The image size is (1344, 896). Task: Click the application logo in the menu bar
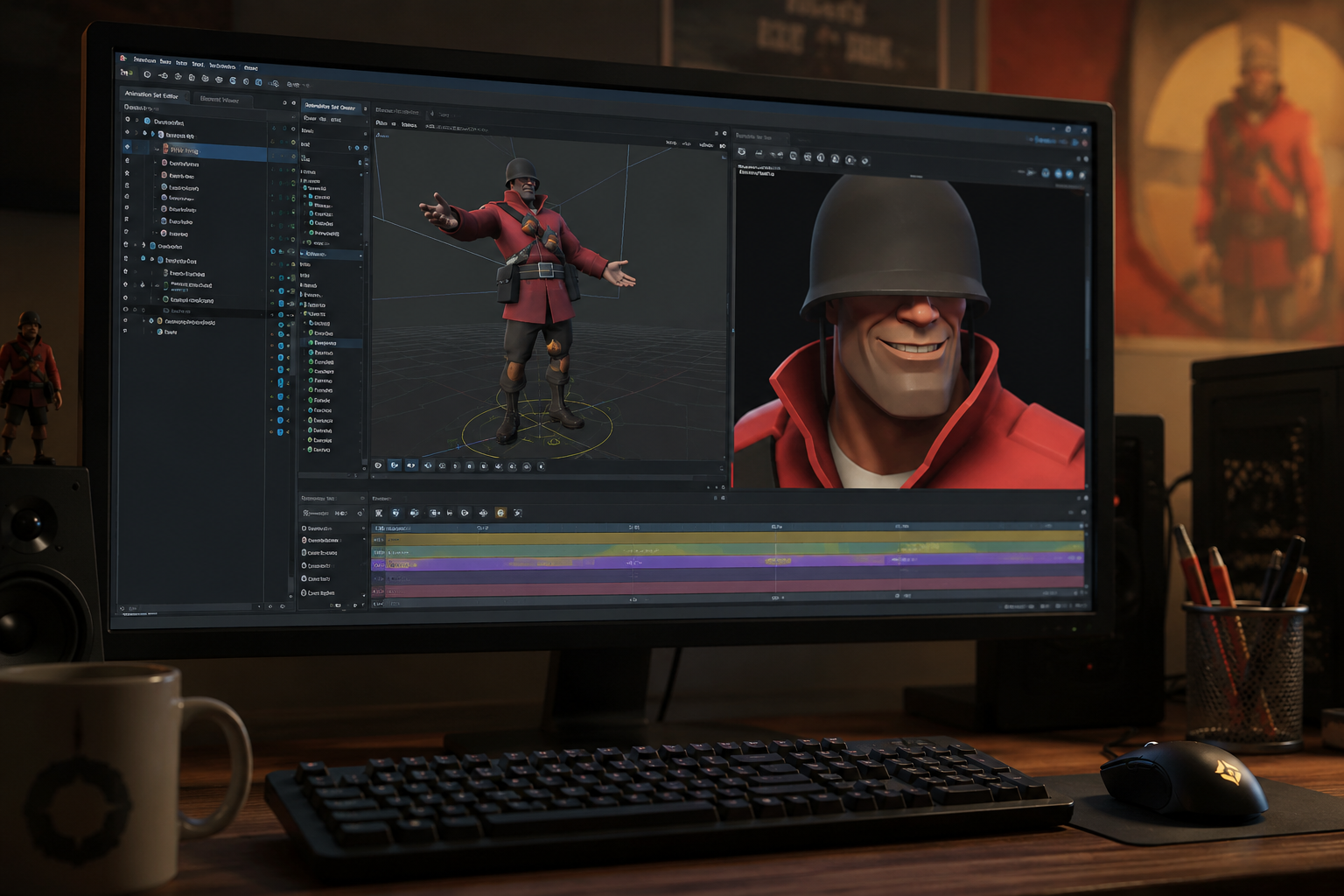click(x=123, y=59)
